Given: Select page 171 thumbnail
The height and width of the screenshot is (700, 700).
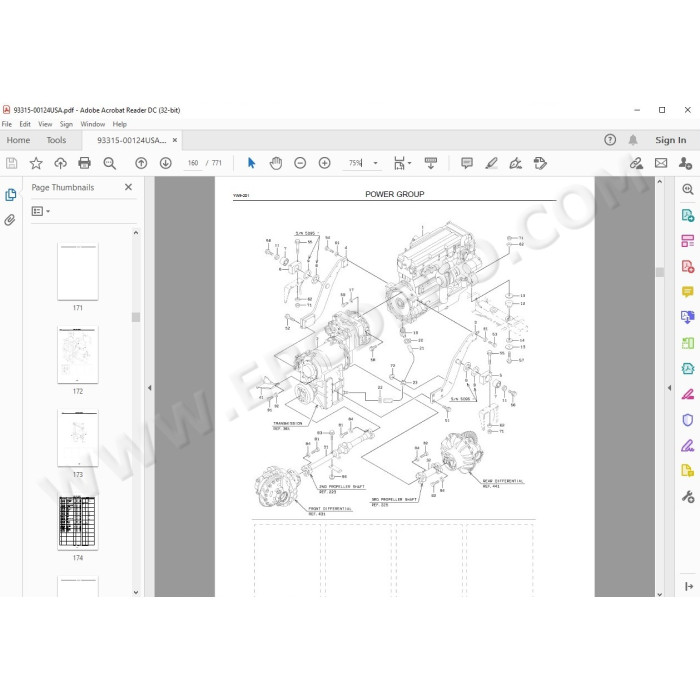Looking at the screenshot, I should pos(78,271).
